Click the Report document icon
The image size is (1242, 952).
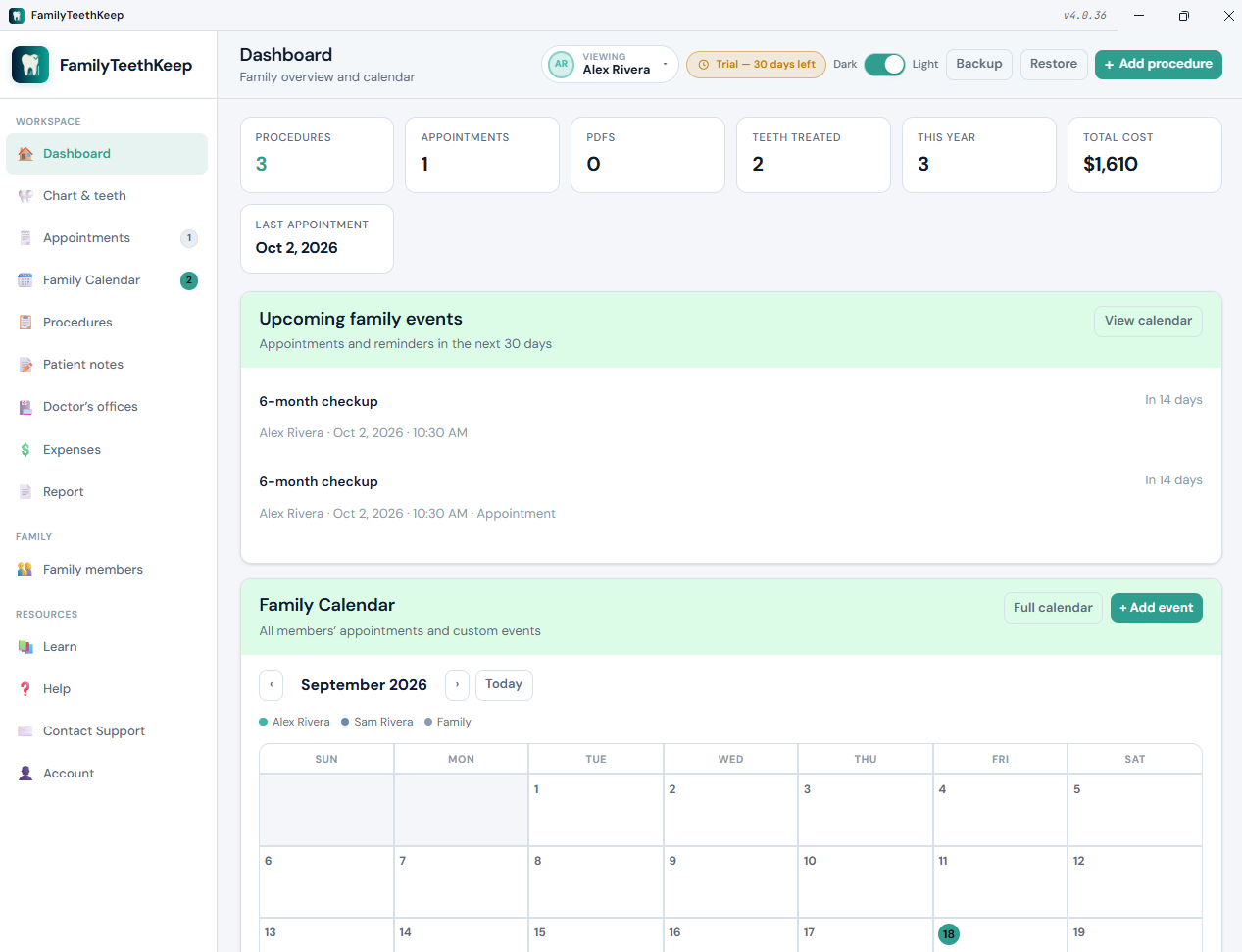click(x=25, y=492)
